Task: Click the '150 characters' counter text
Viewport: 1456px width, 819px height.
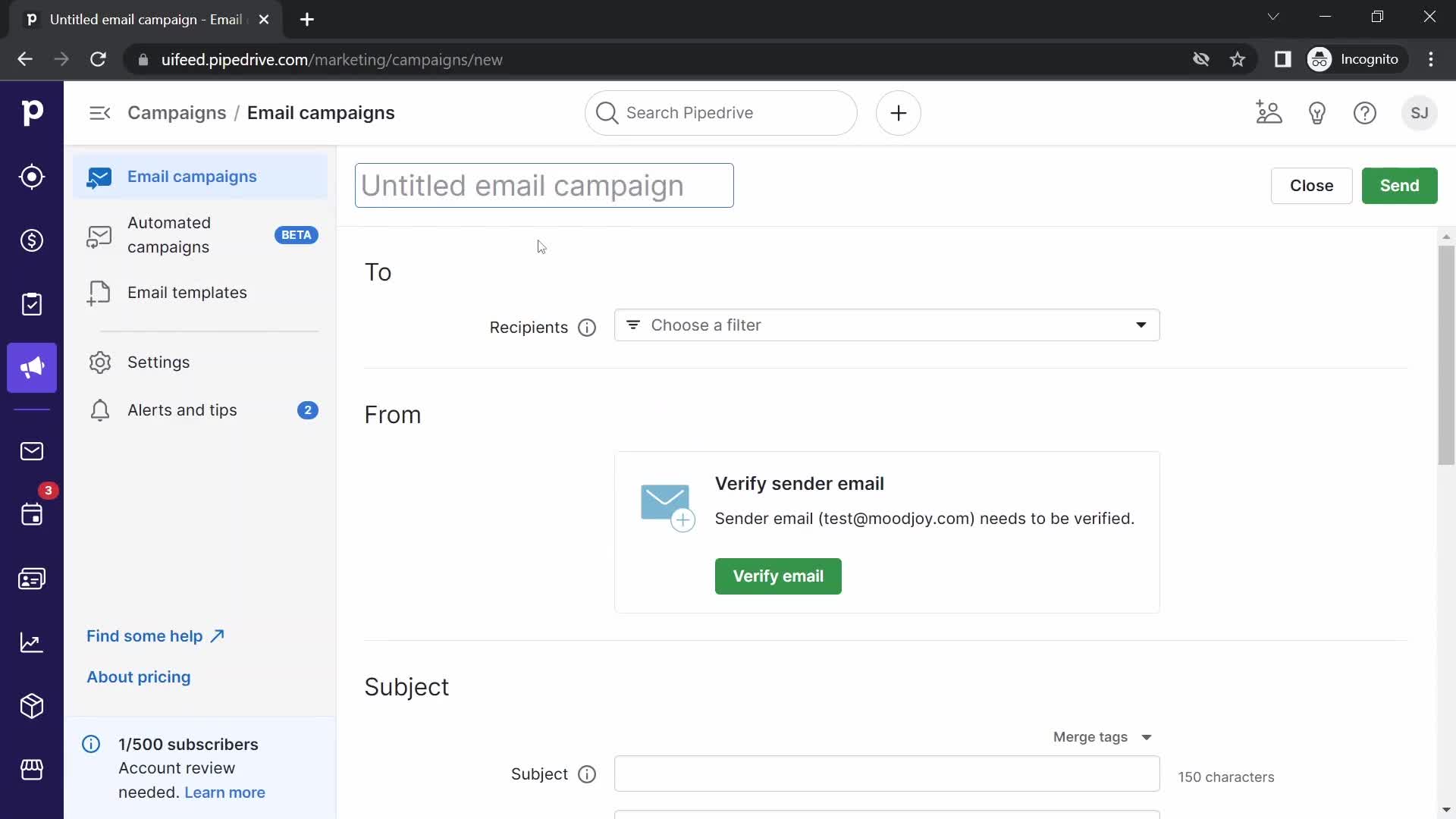Action: 1226,777
